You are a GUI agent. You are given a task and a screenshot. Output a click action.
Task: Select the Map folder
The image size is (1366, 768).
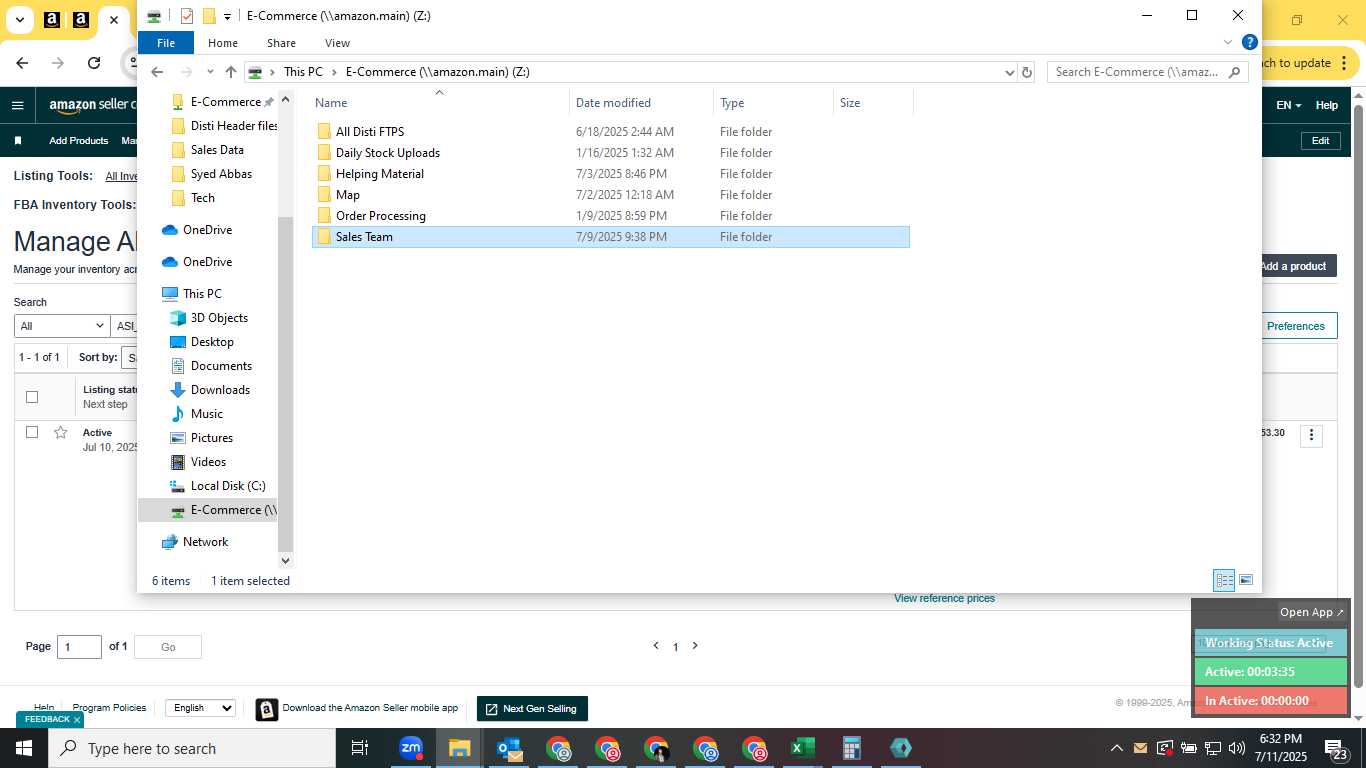(x=610, y=195)
